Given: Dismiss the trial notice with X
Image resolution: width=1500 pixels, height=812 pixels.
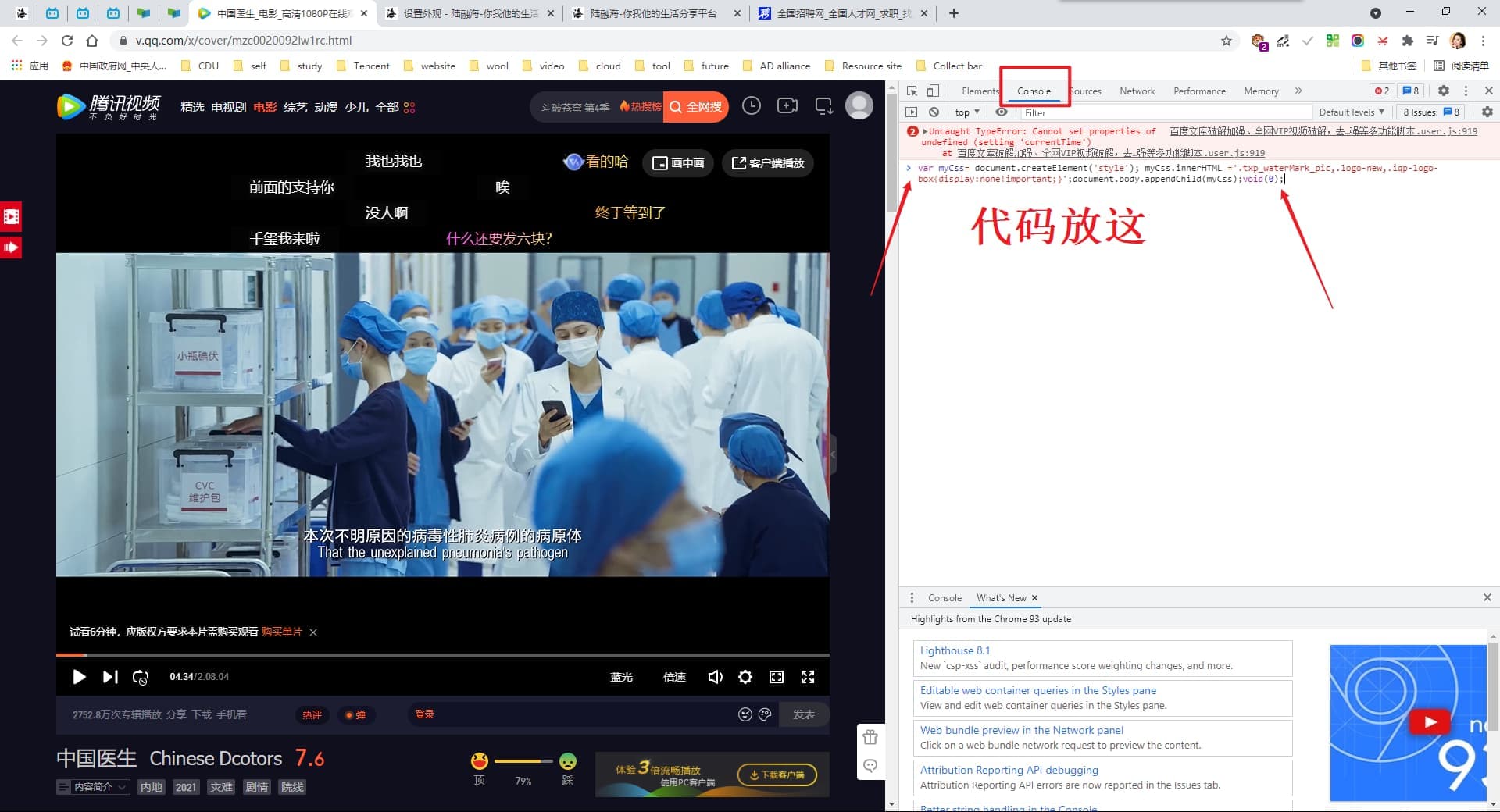Looking at the screenshot, I should point(313,632).
